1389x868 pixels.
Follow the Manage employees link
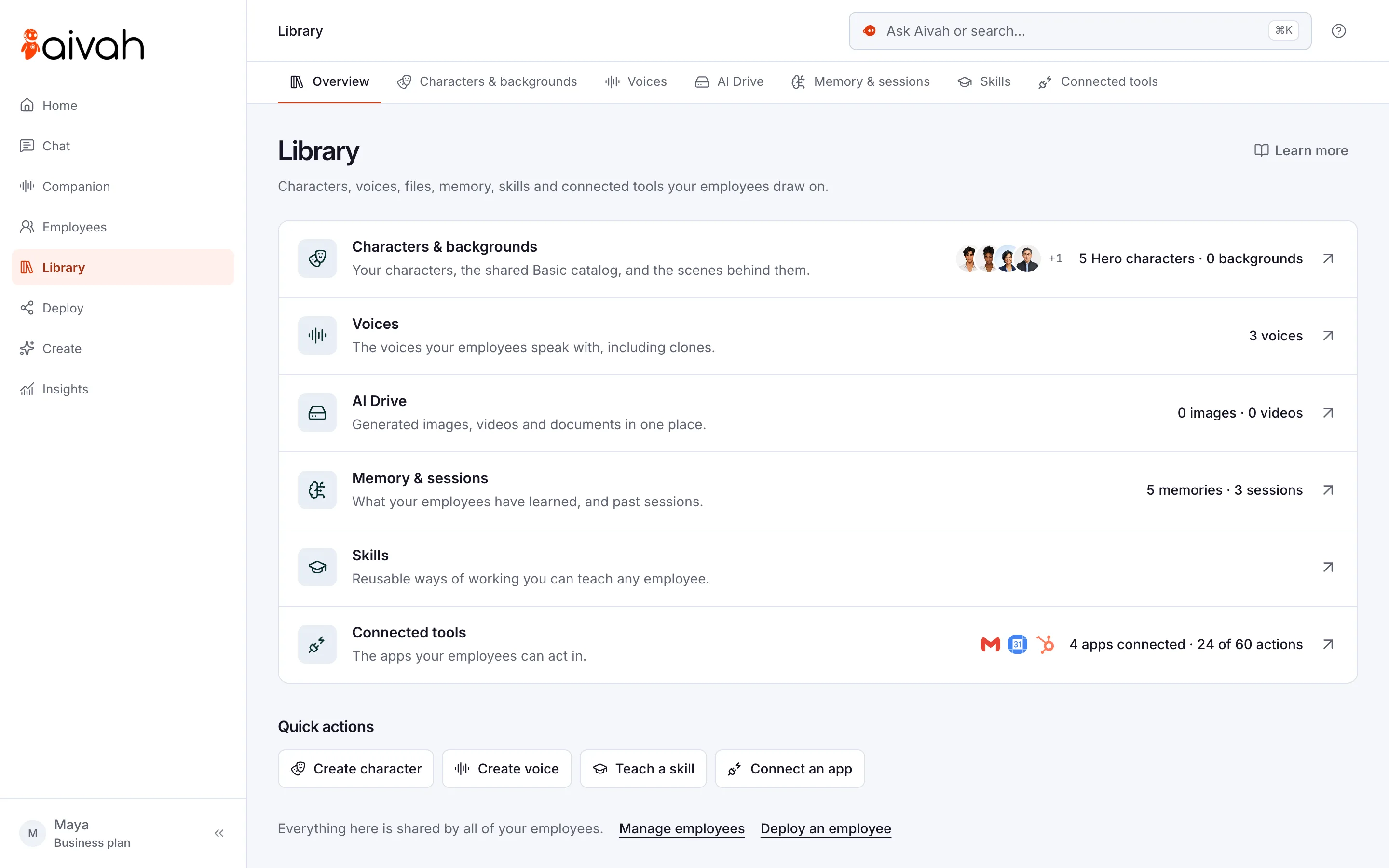pyautogui.click(x=682, y=828)
